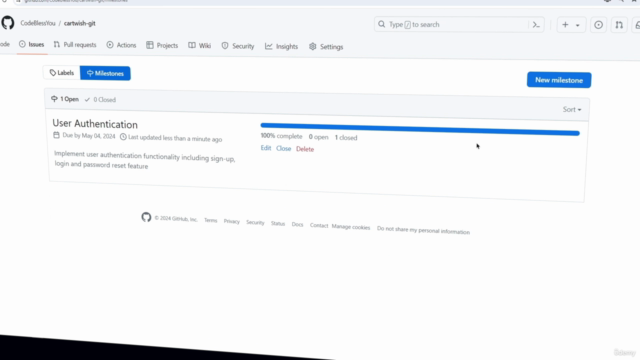Open the command palette icon in search bar
The image size is (640, 360).
click(536, 25)
